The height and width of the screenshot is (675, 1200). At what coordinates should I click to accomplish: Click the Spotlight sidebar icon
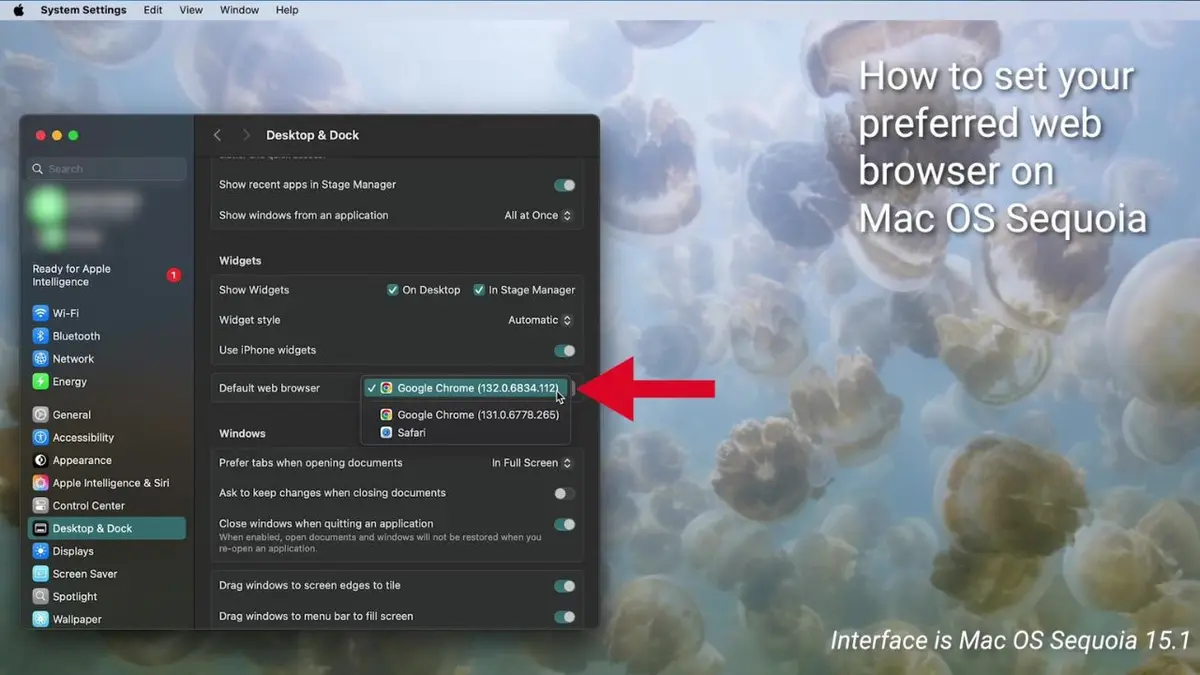click(x=40, y=596)
